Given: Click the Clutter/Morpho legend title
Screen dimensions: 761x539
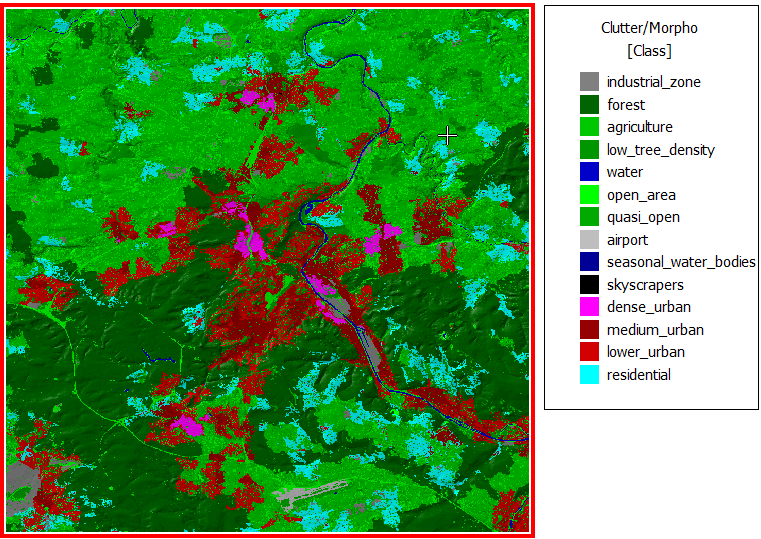Looking at the screenshot, I should coord(649,28).
